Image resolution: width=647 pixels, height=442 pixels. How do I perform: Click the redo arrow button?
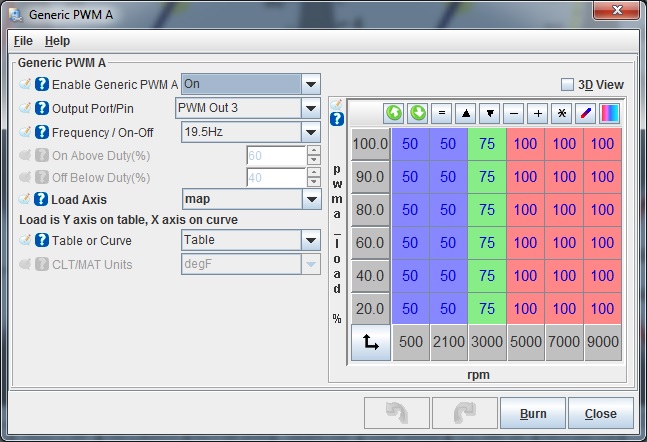tap(465, 413)
